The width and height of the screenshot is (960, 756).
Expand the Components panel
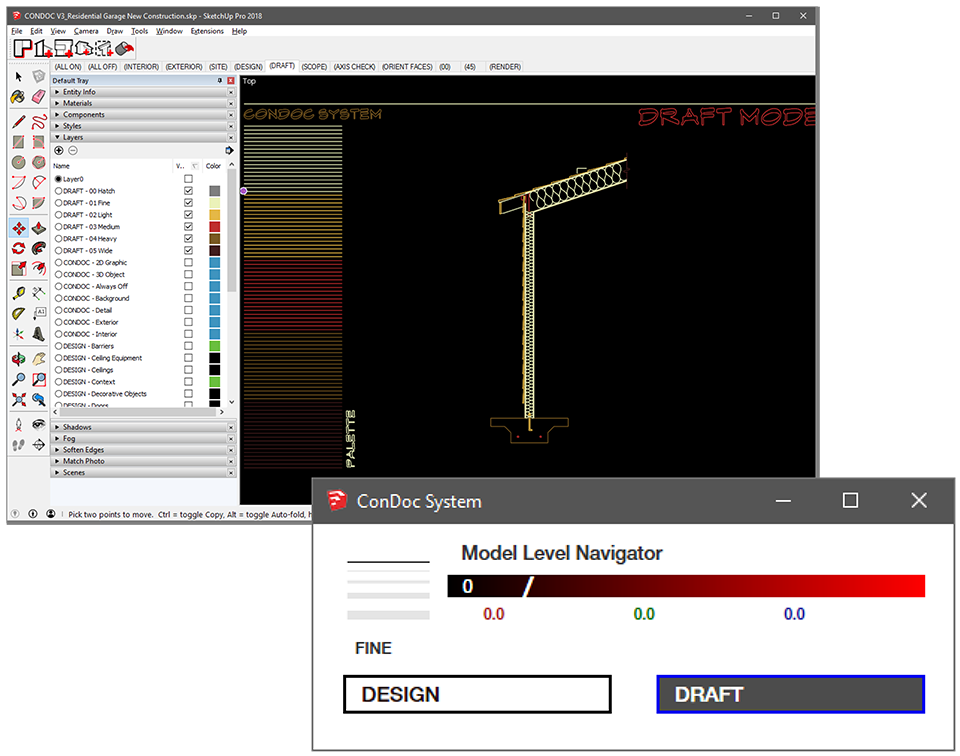pyautogui.click(x=140, y=114)
